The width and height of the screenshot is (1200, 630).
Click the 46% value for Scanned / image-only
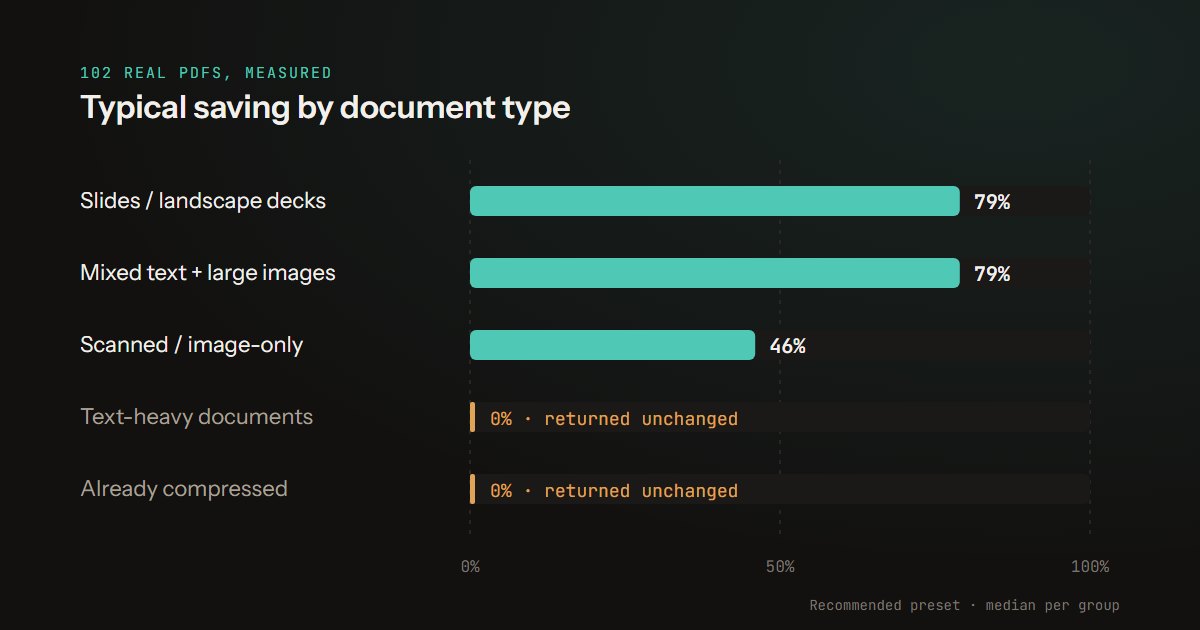point(787,346)
